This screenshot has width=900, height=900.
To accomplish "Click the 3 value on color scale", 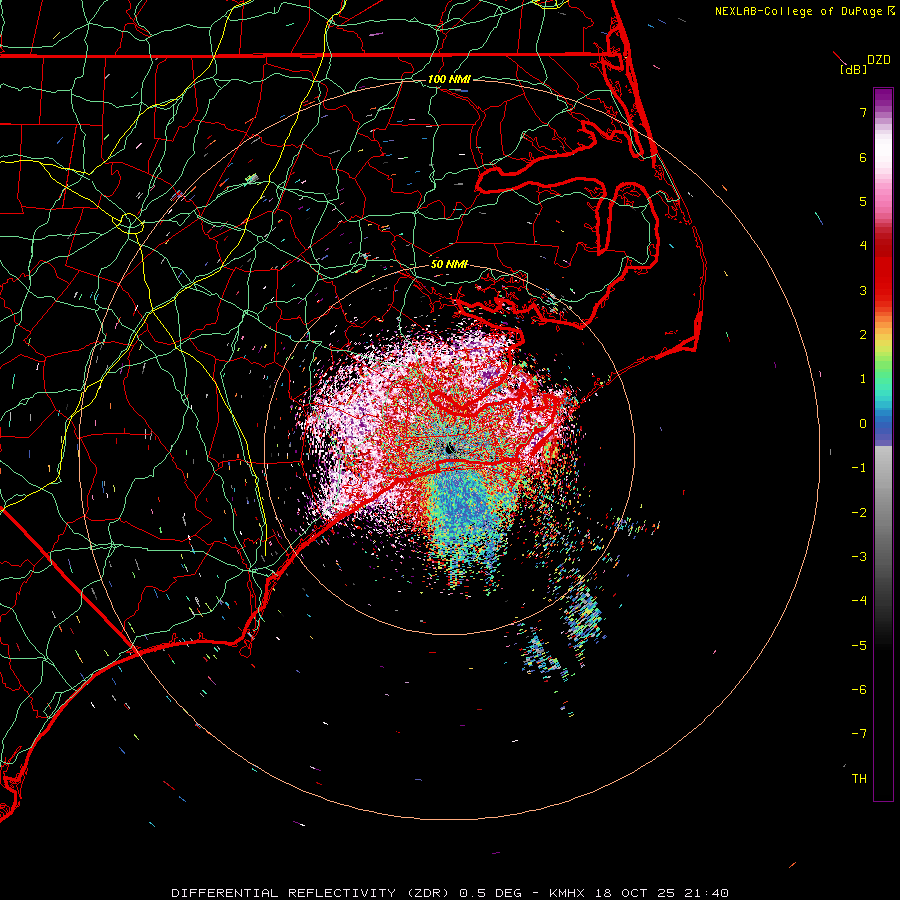I will coord(863,290).
